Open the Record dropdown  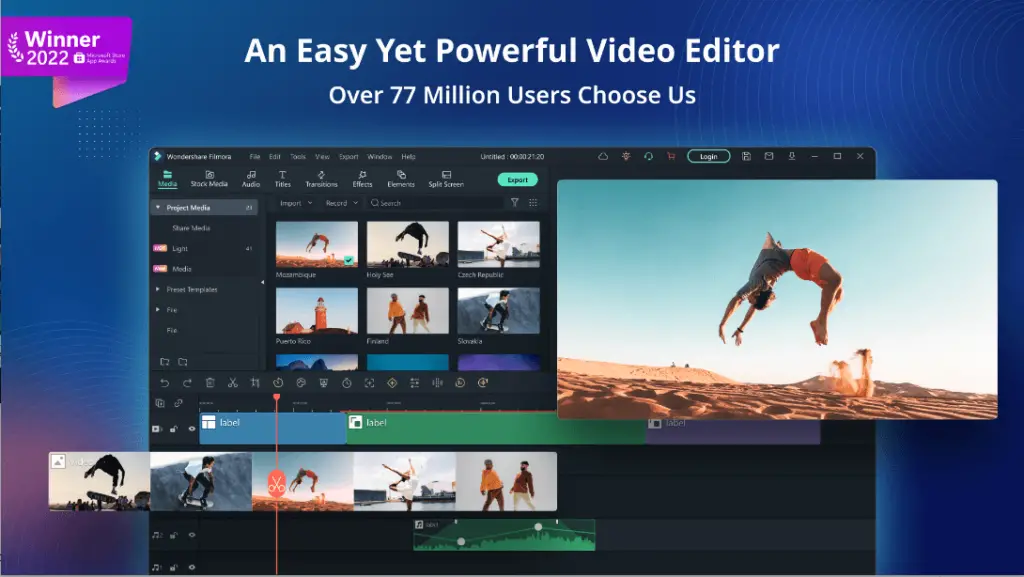pyautogui.click(x=342, y=203)
